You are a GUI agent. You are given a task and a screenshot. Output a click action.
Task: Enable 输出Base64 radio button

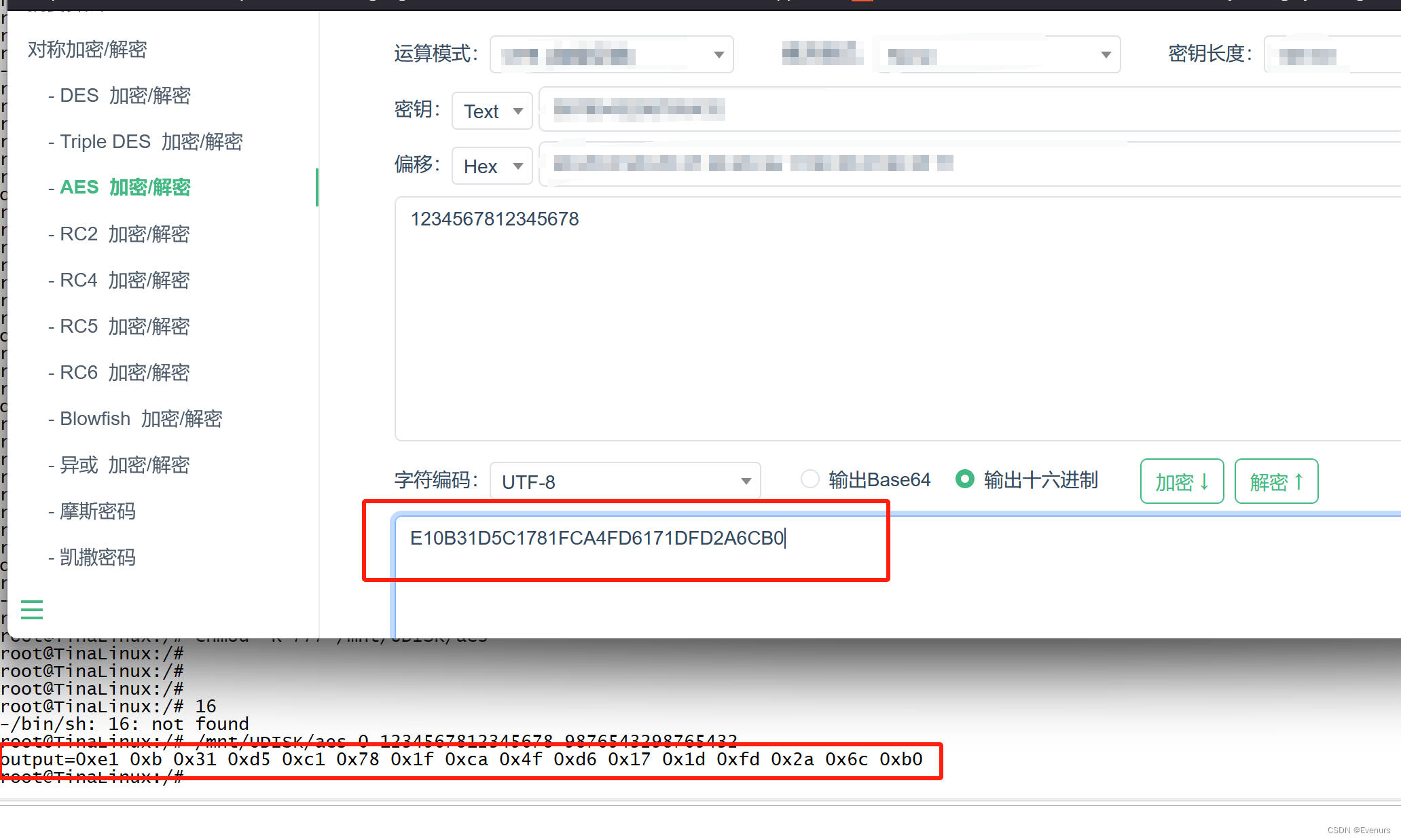click(811, 480)
